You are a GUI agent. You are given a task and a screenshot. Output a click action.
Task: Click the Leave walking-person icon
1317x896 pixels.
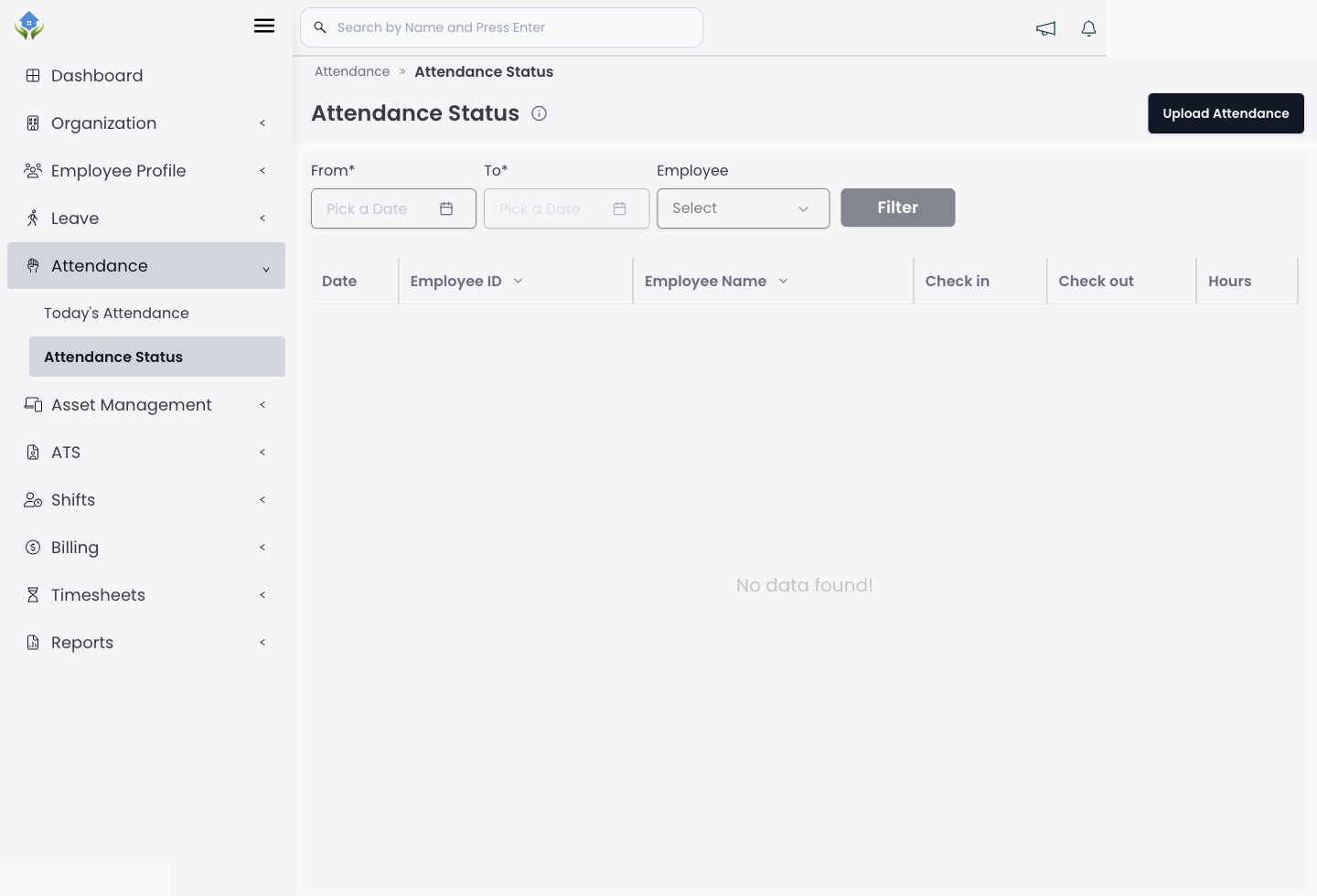(33, 218)
